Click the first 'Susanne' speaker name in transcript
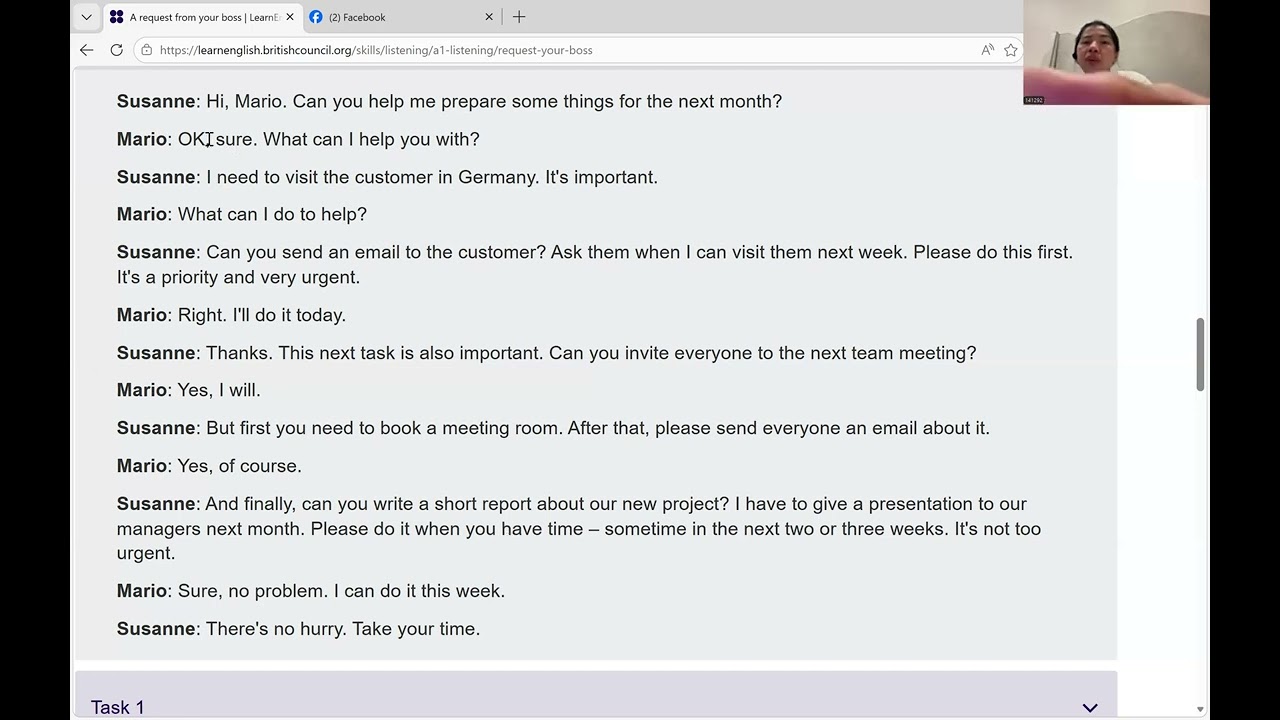Screen dimensions: 1280x720 (x=156, y=101)
